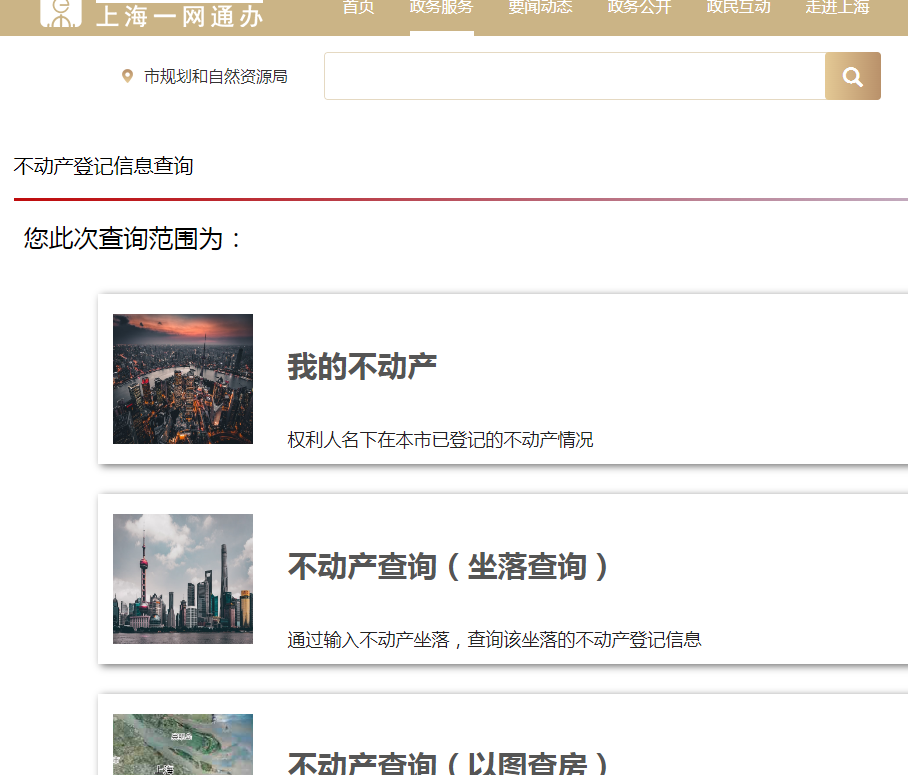Screen dimensions: 908x775
Task: Open 不动产查询（坐落查询）title
Action: [448, 566]
